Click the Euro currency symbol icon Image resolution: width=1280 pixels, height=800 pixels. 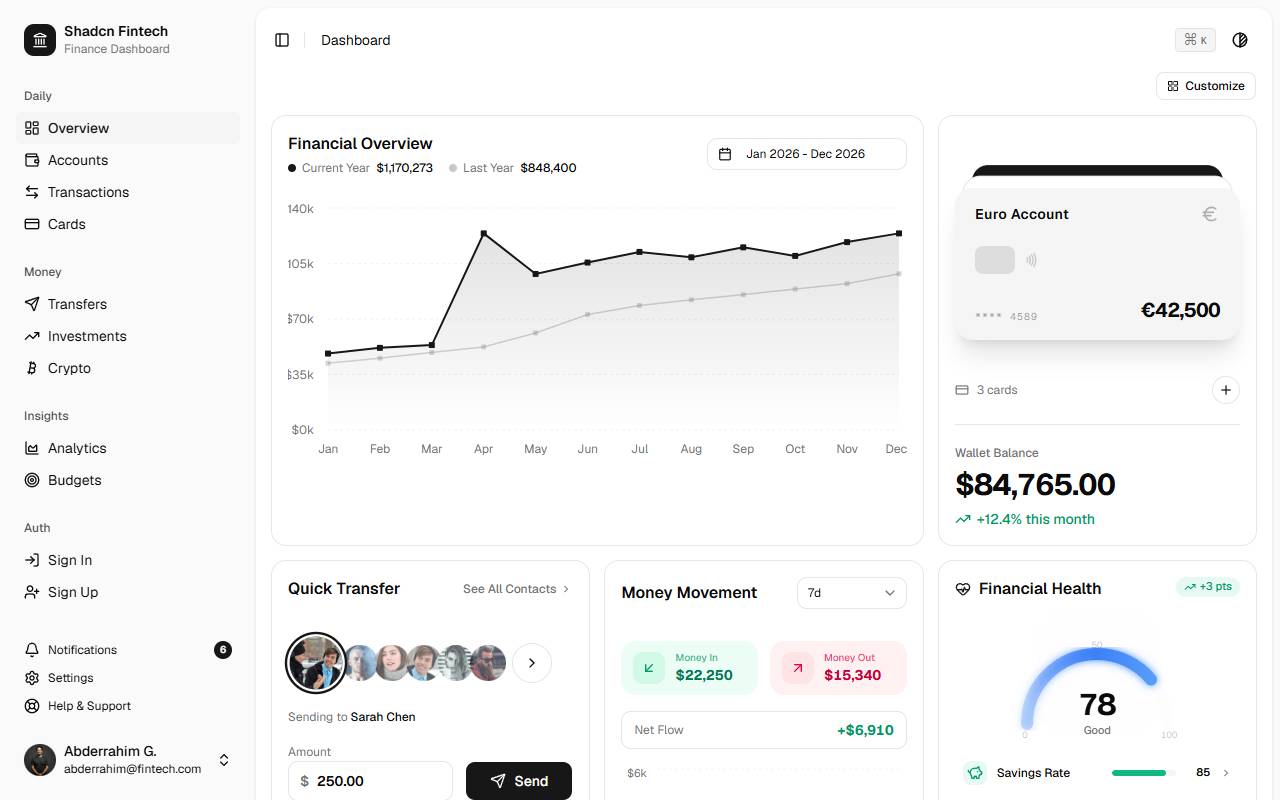[x=1209, y=214]
